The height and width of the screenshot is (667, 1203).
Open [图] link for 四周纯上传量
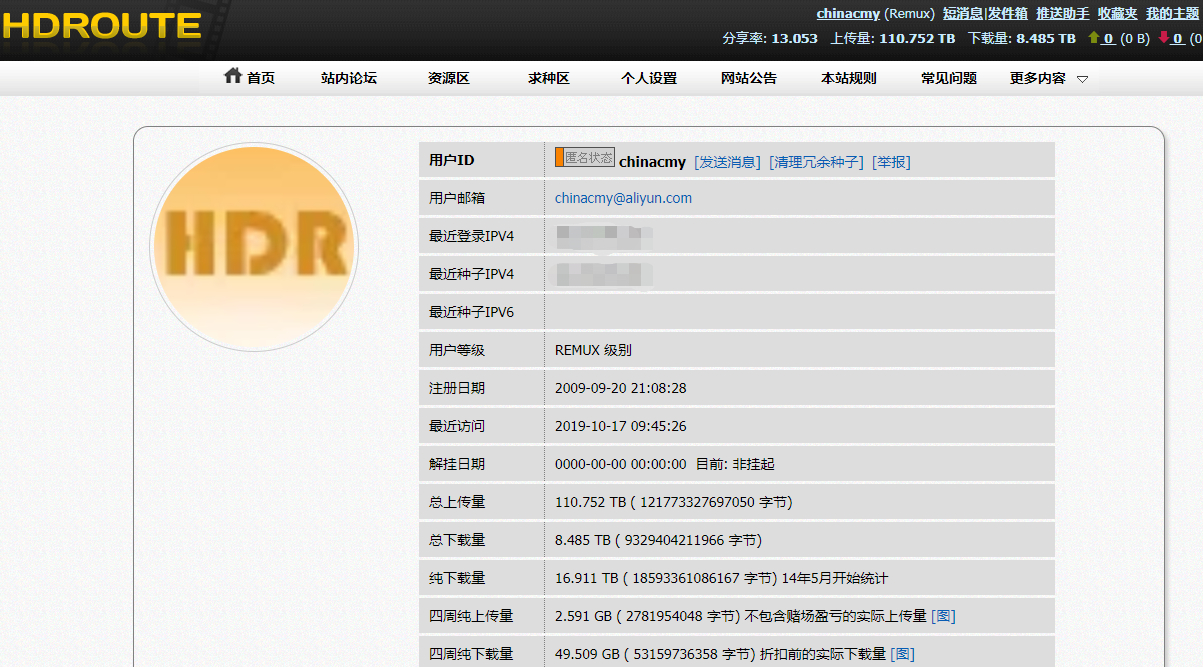pos(943,616)
